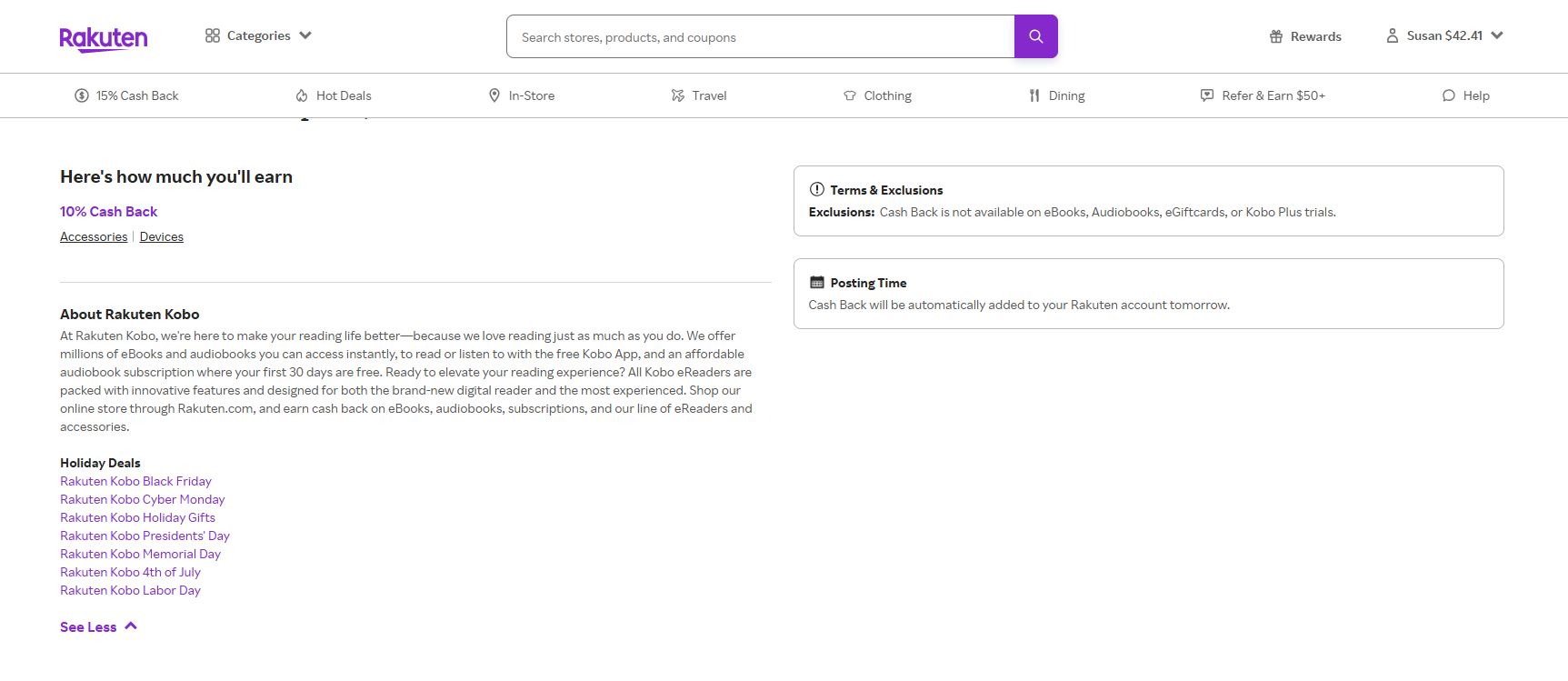The height and width of the screenshot is (681, 1568).
Task: Click the Help chat bubble icon
Action: (x=1449, y=95)
